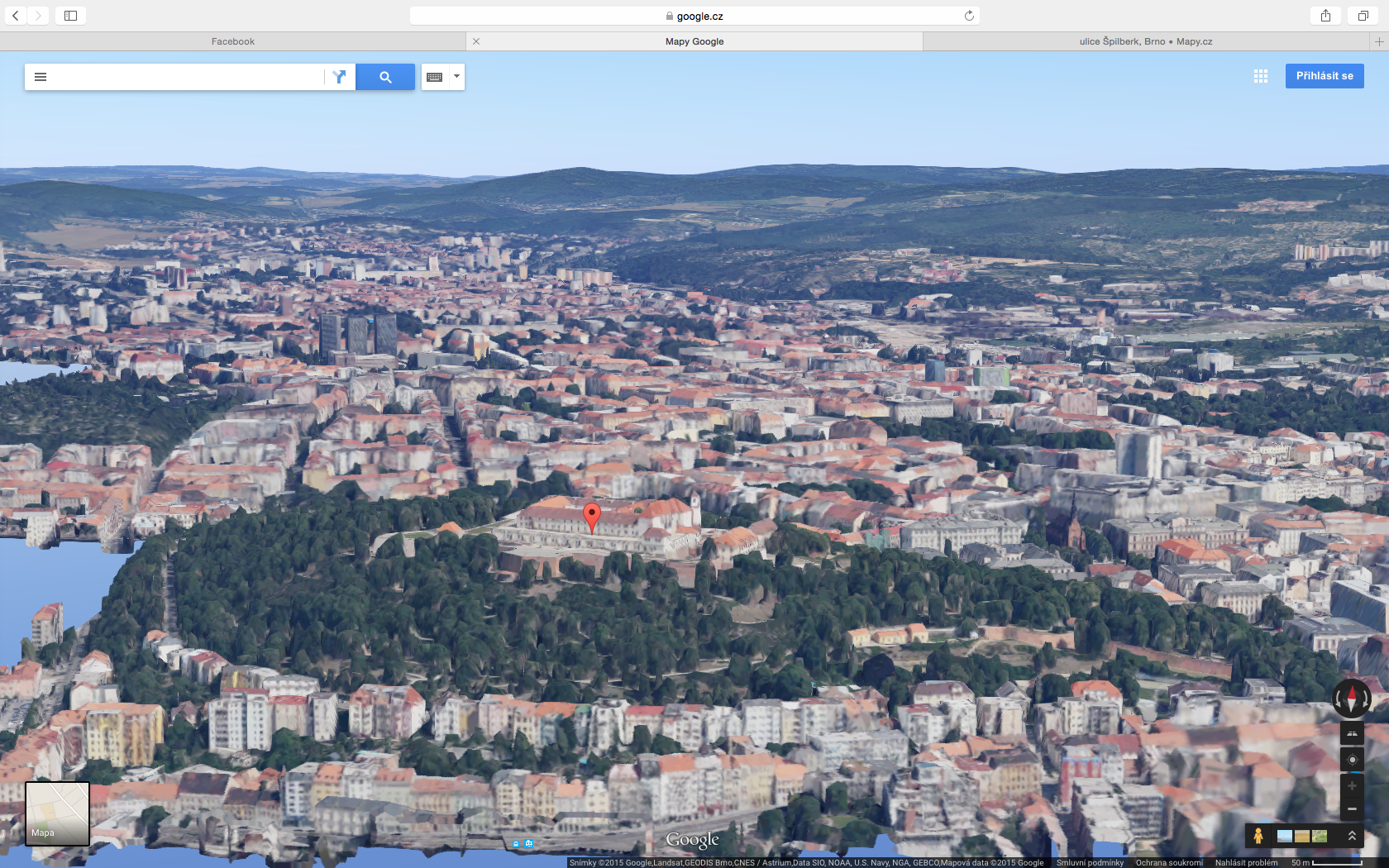Open the third green landscape thumbnail
This screenshot has height=868, width=1389.
[x=1320, y=836]
